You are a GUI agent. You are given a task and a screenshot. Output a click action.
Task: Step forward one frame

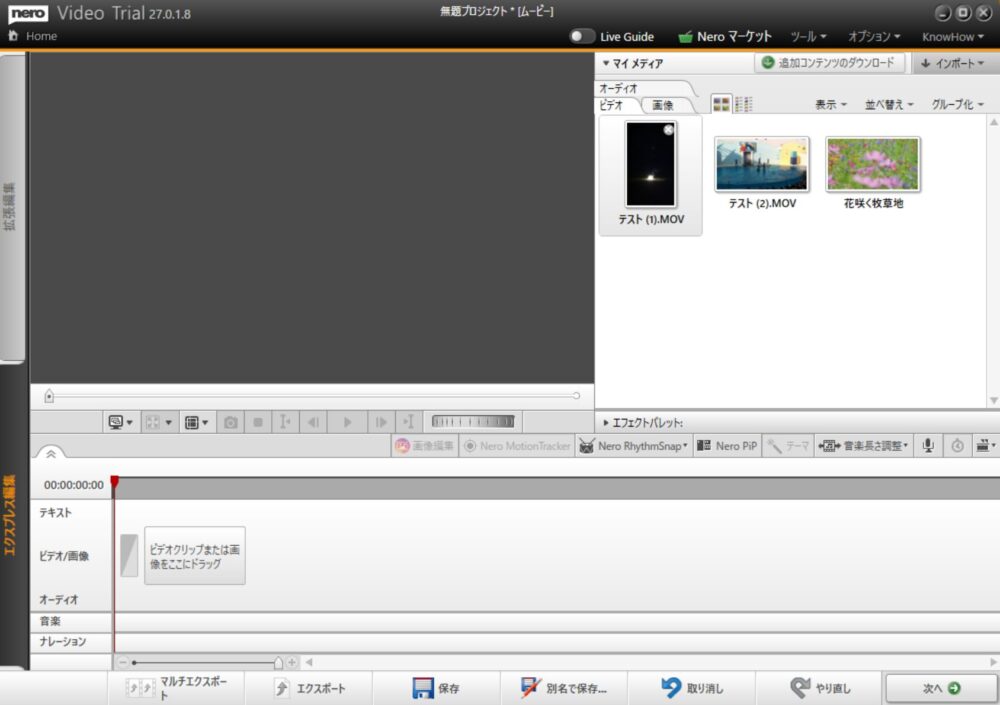(x=381, y=422)
